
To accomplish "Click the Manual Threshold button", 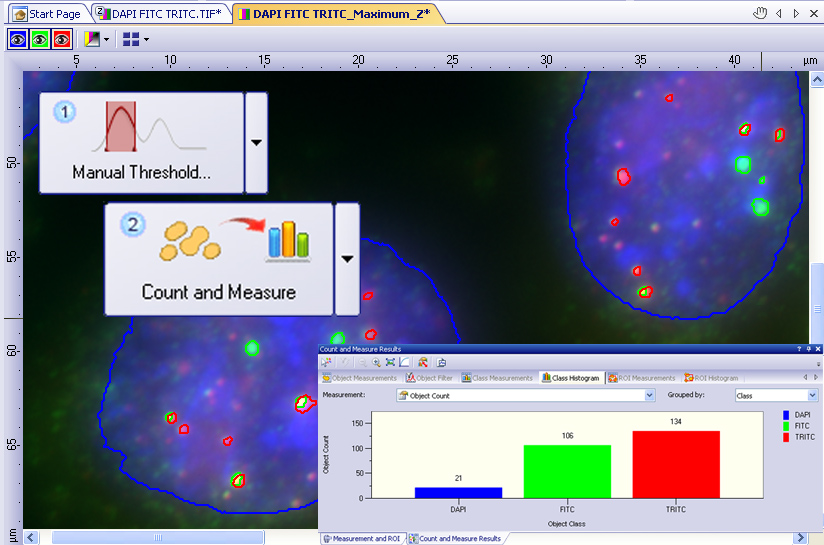I will [x=141, y=143].
